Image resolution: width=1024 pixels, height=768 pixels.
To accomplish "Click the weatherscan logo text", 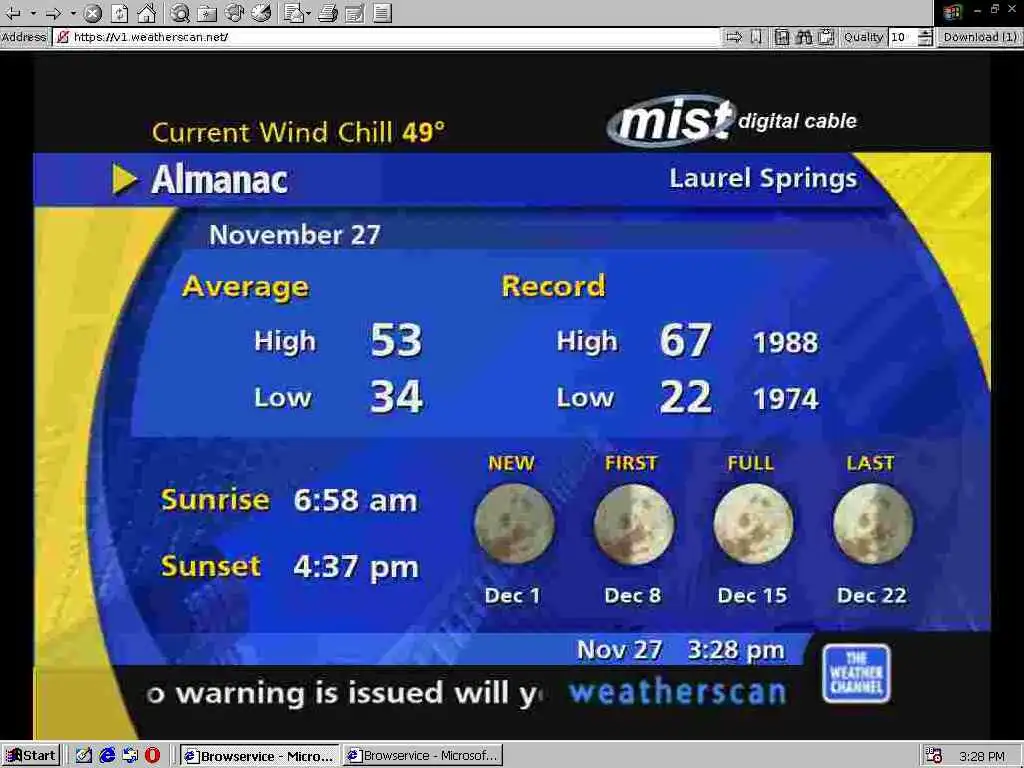I will tap(677, 692).
